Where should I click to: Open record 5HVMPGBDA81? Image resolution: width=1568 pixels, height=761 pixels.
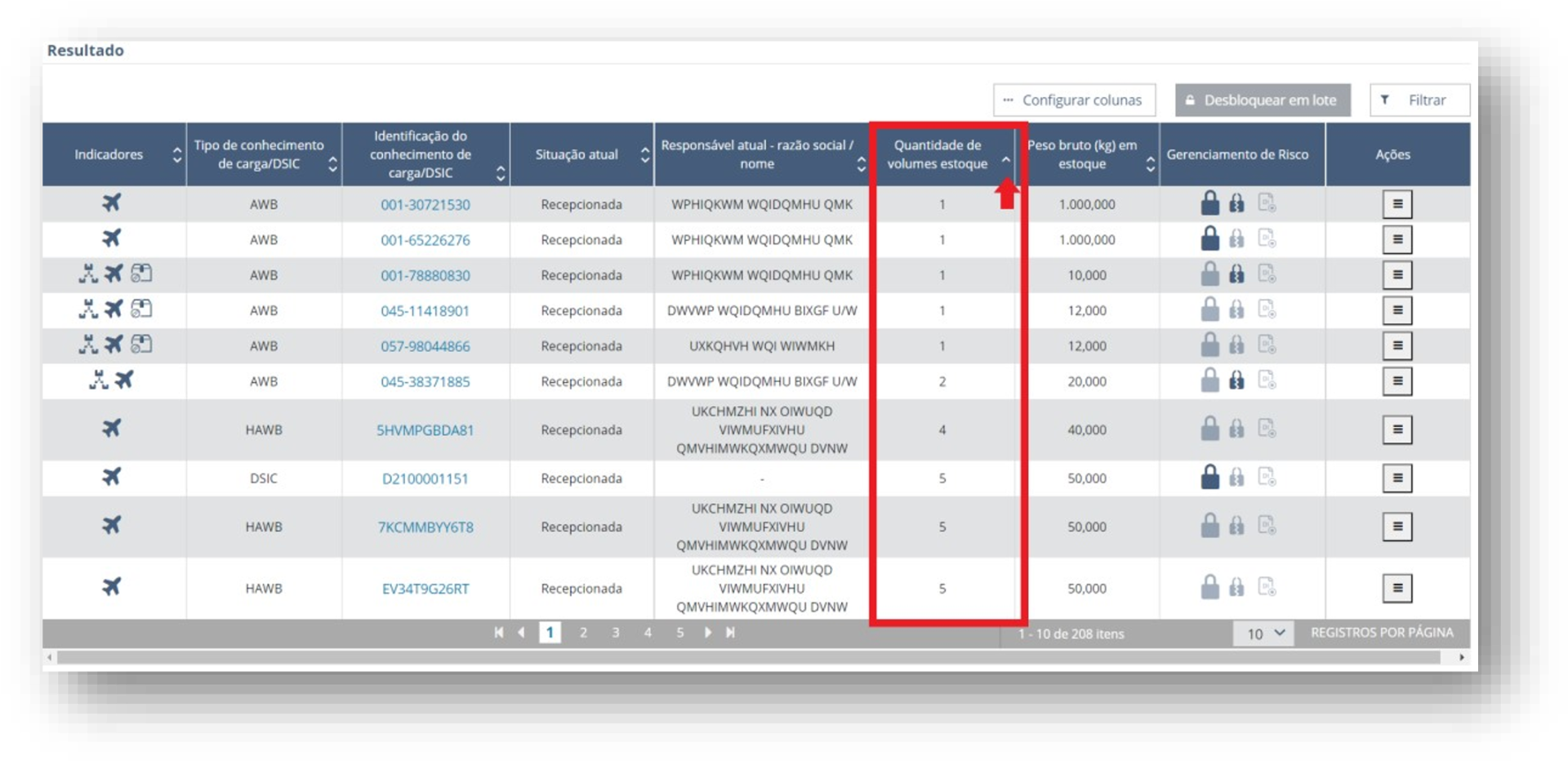pyautogui.click(x=425, y=430)
